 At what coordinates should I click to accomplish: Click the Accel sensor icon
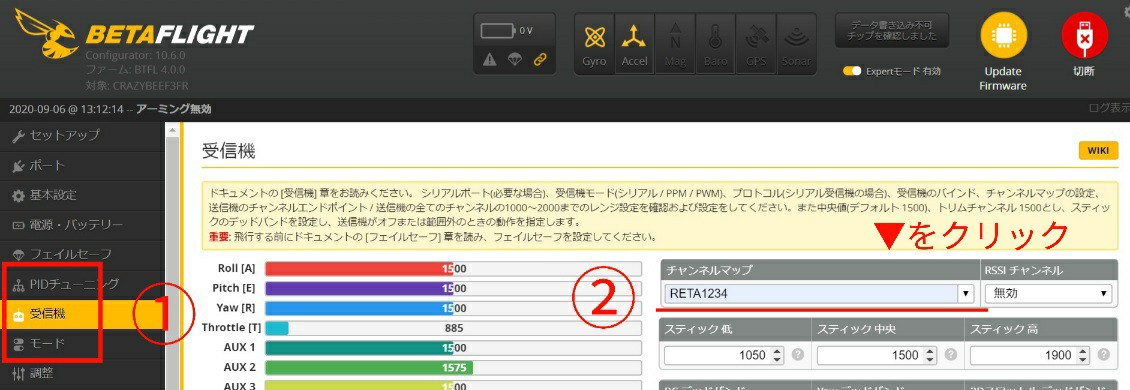pos(634,43)
